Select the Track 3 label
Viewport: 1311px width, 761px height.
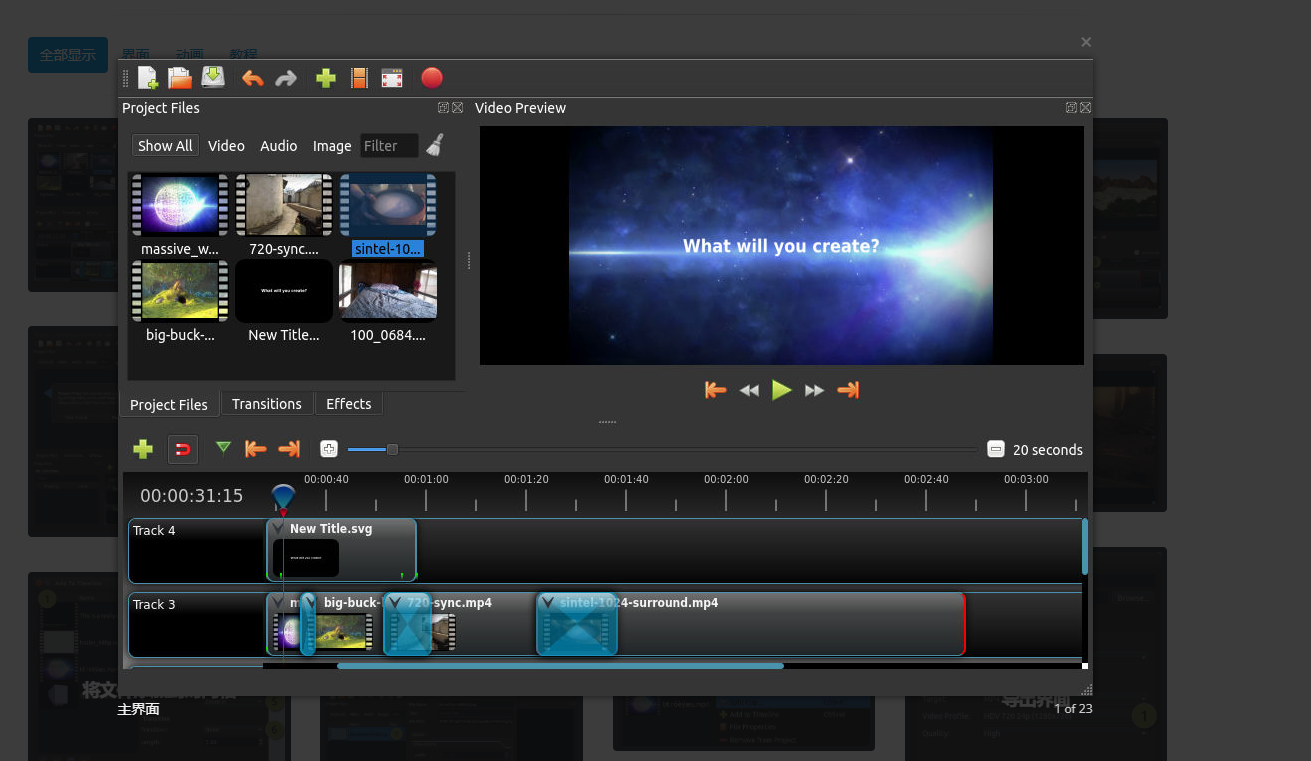tap(154, 604)
